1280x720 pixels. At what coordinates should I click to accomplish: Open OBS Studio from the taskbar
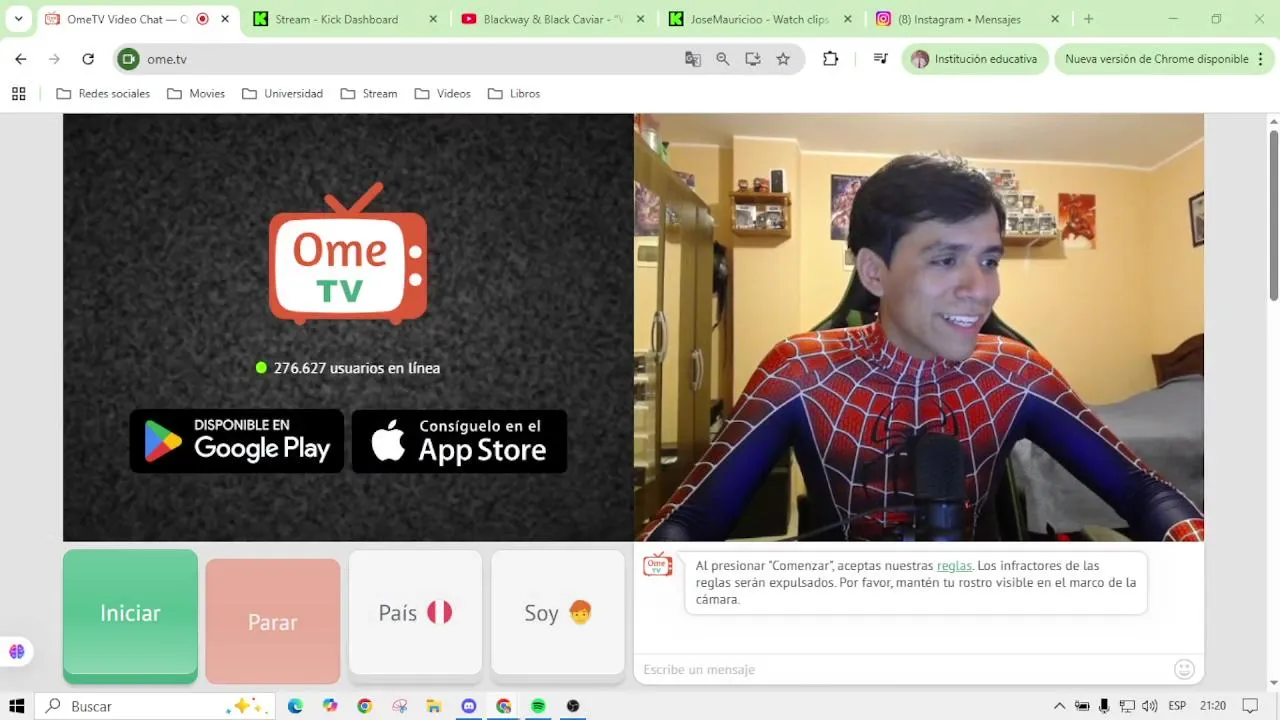pos(573,706)
